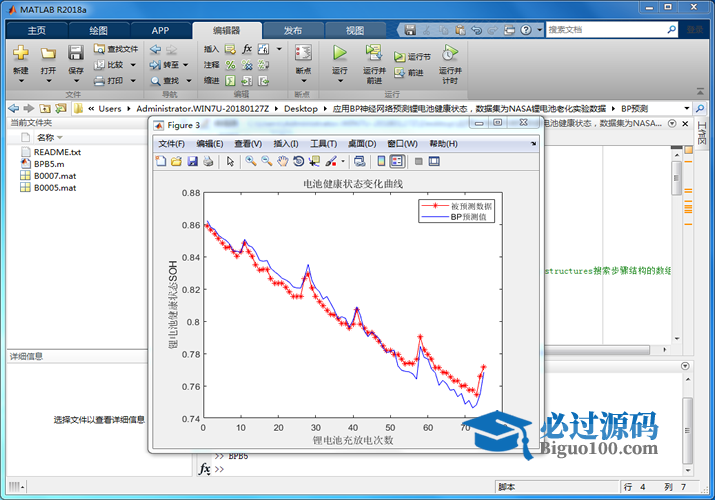Click the Zoom In magnifier in Figure 3

pyautogui.click(x=251, y=161)
